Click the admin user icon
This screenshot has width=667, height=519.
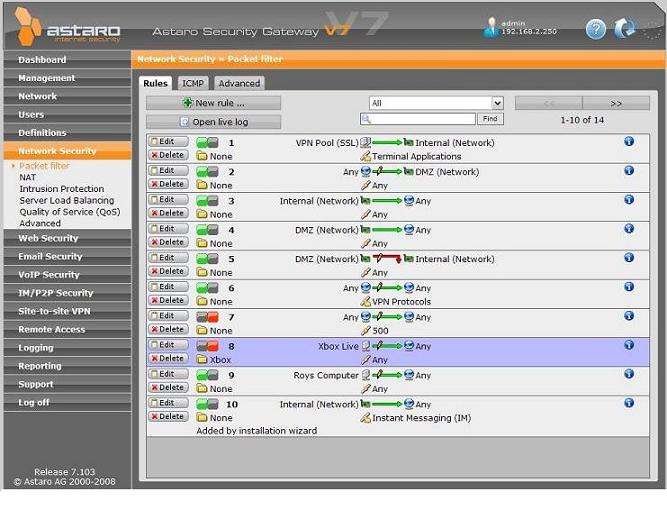[490, 28]
